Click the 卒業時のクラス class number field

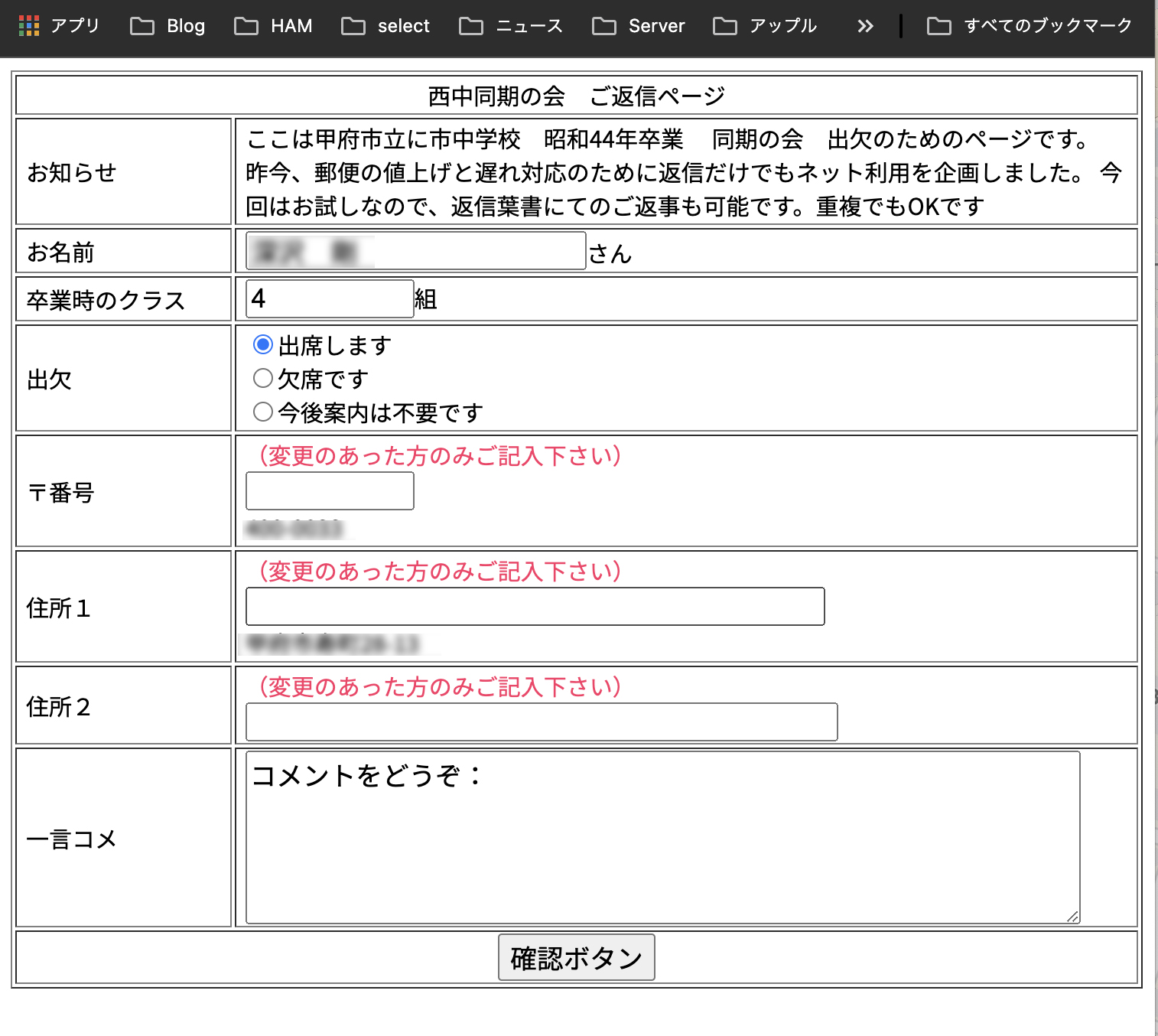(x=330, y=298)
